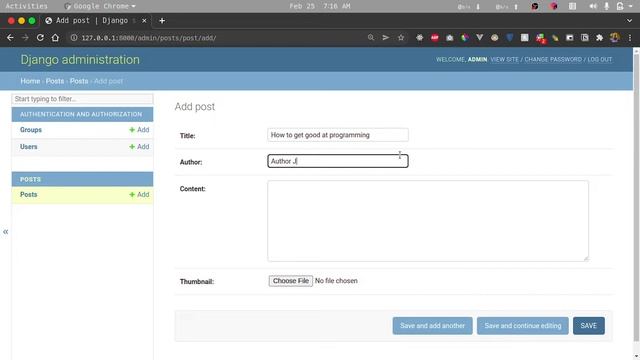Click Save and continue editing

click(x=523, y=326)
